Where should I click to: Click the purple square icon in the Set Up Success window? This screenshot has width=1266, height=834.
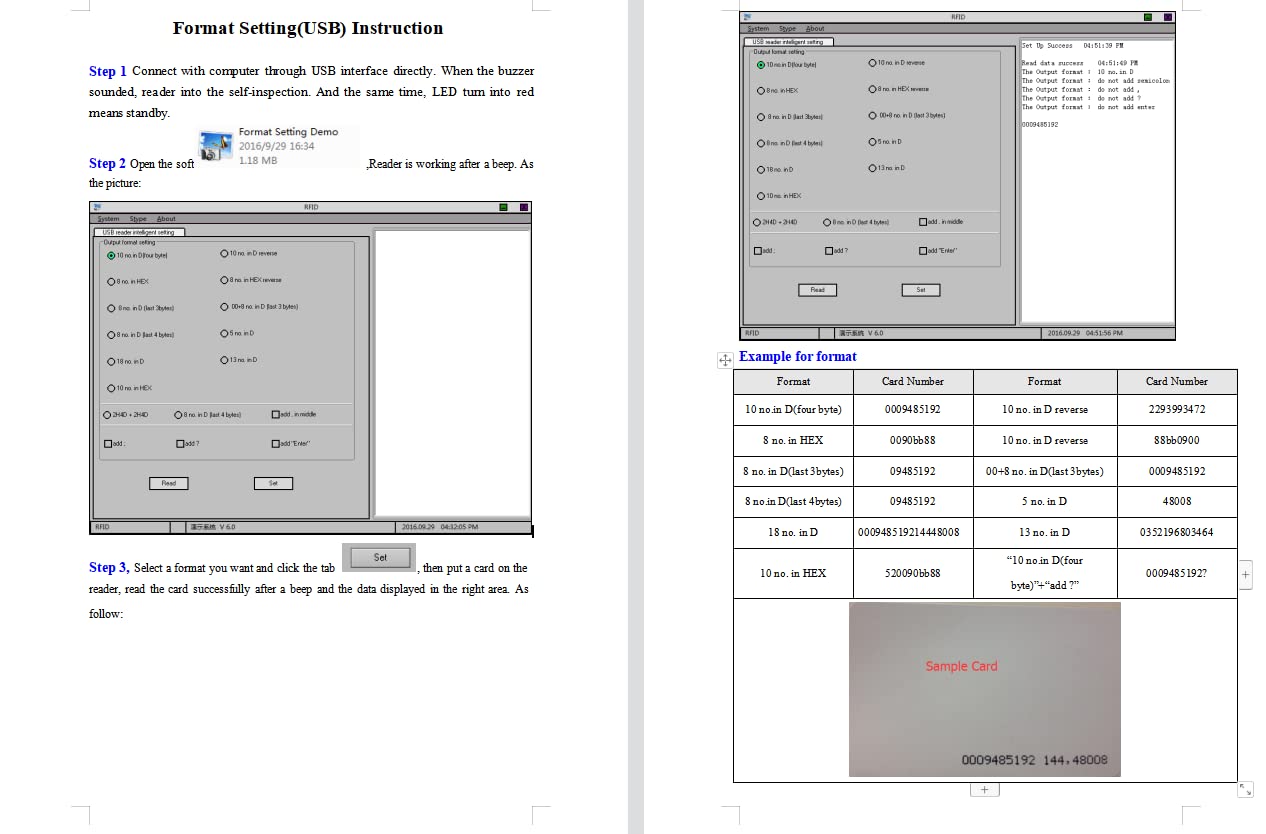click(1168, 17)
